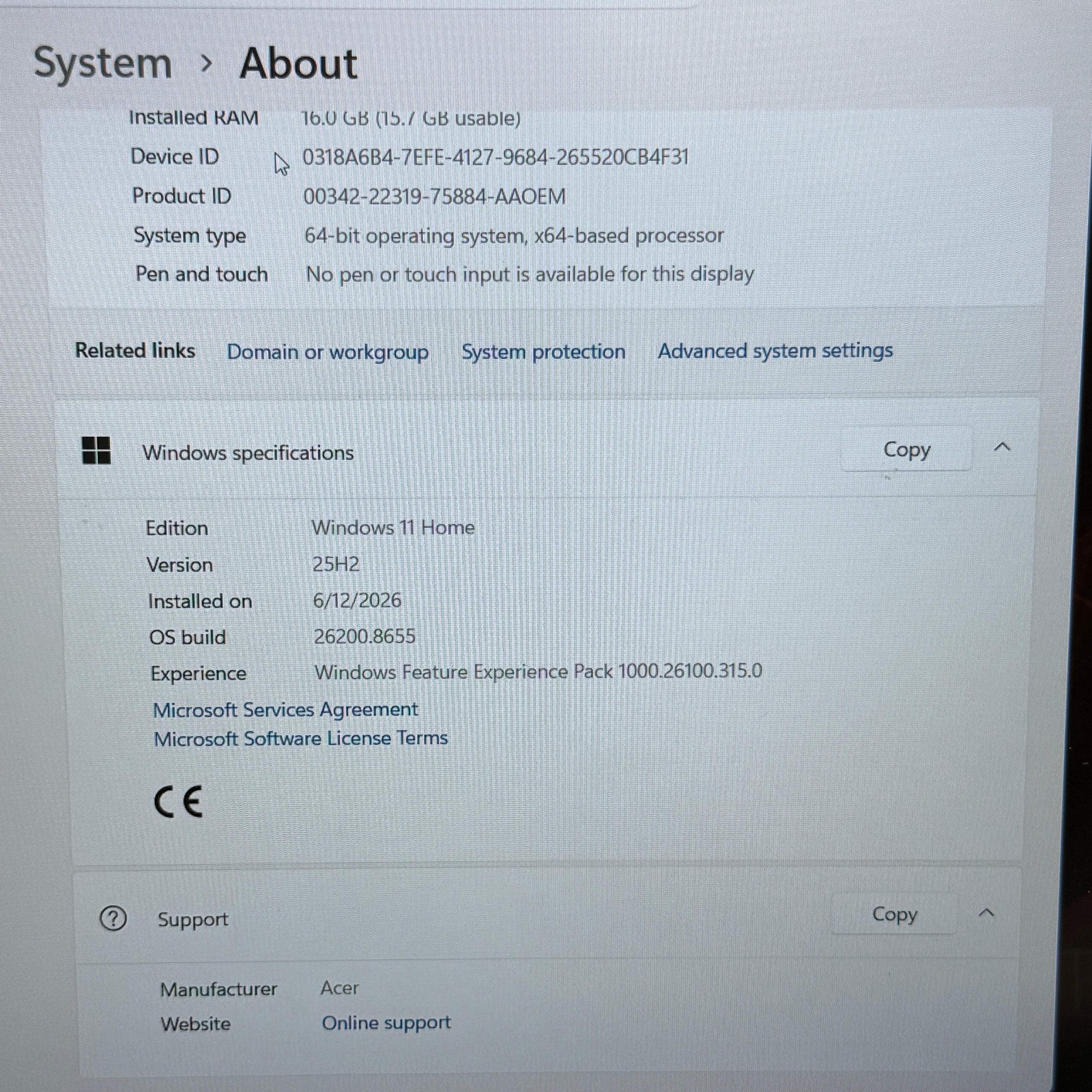
Task: Click the Edition label
Action: (x=177, y=528)
